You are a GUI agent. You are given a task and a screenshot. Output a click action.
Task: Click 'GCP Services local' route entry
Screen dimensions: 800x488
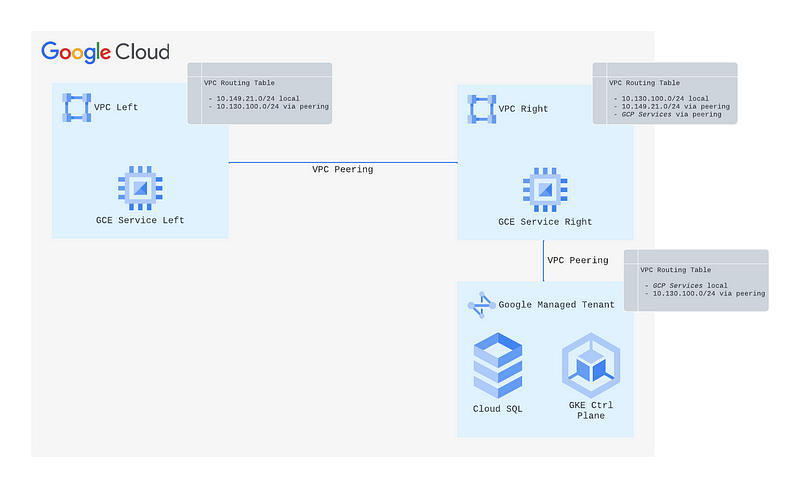690,286
